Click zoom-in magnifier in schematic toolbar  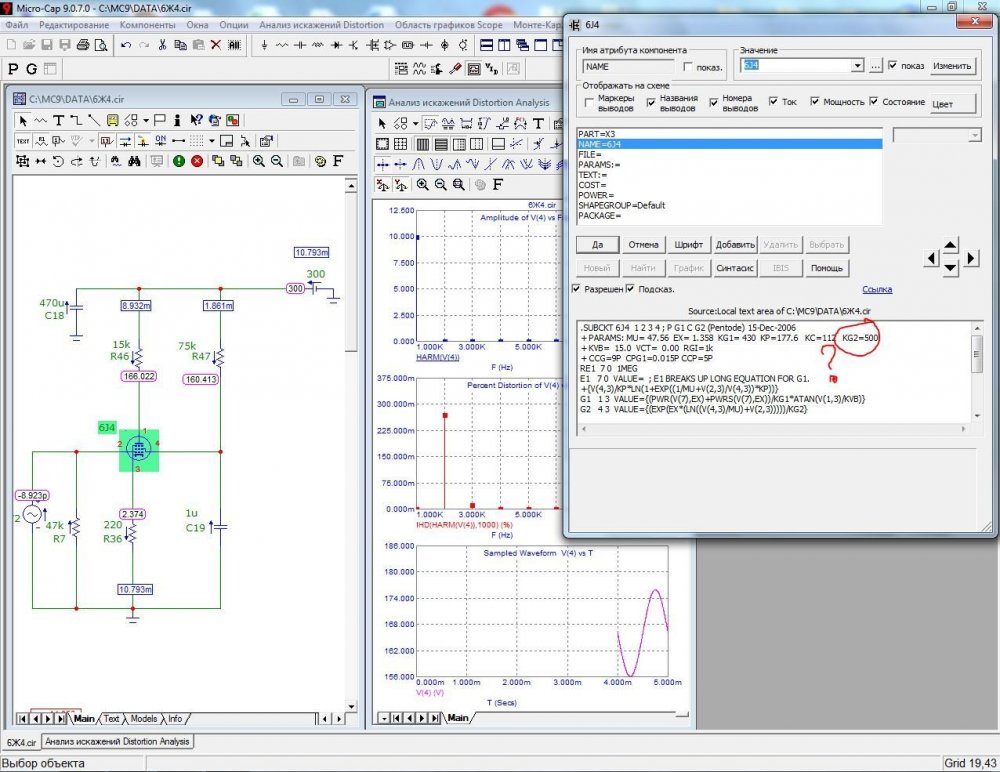[x=259, y=161]
